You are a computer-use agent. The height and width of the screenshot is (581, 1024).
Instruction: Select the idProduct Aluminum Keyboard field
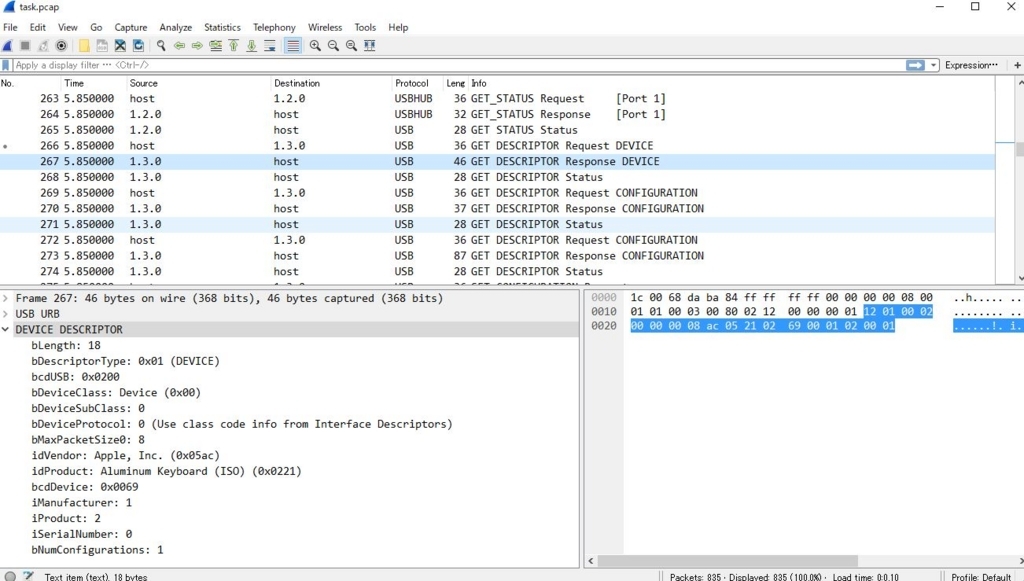pyautogui.click(x=167, y=471)
